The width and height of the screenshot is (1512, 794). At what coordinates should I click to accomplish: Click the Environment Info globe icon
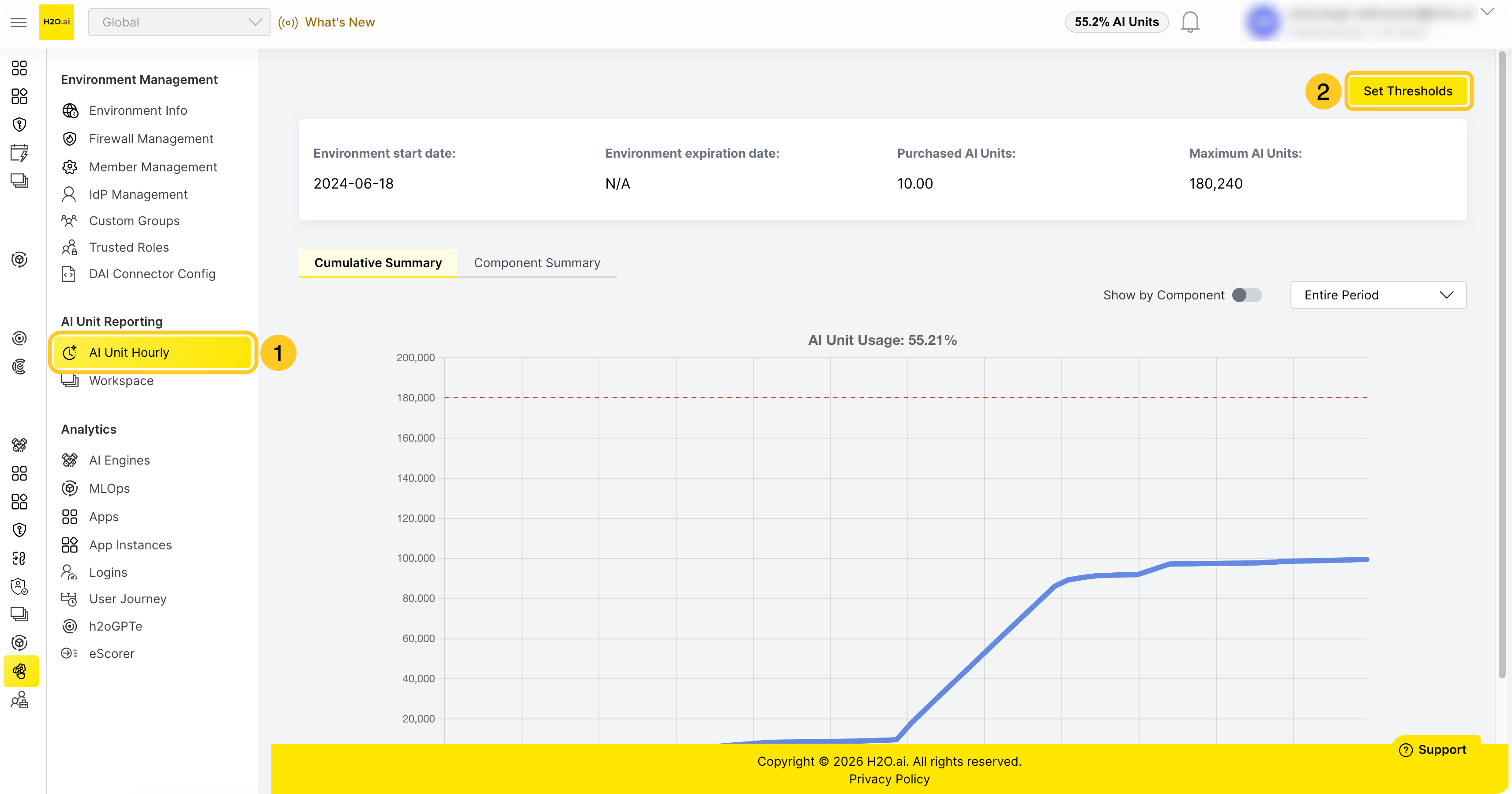tap(70, 110)
